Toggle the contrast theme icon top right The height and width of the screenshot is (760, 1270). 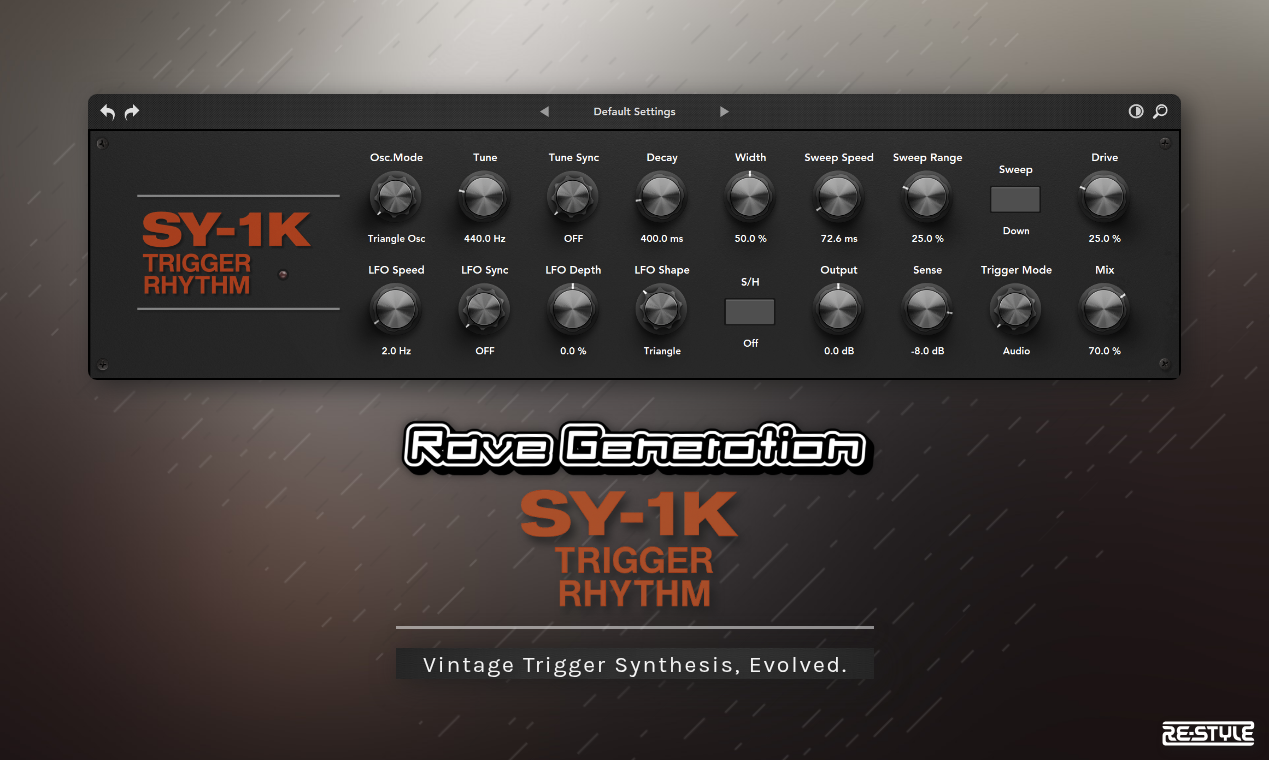coord(1136,111)
